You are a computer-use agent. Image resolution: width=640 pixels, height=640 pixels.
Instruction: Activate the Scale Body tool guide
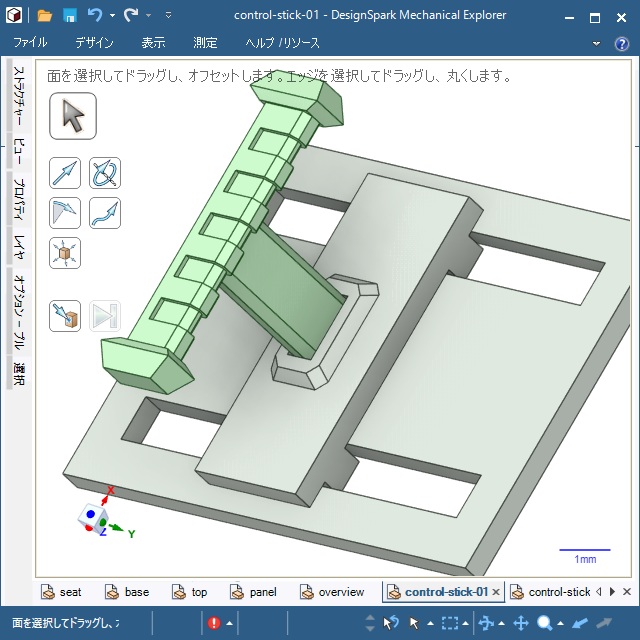click(65, 252)
